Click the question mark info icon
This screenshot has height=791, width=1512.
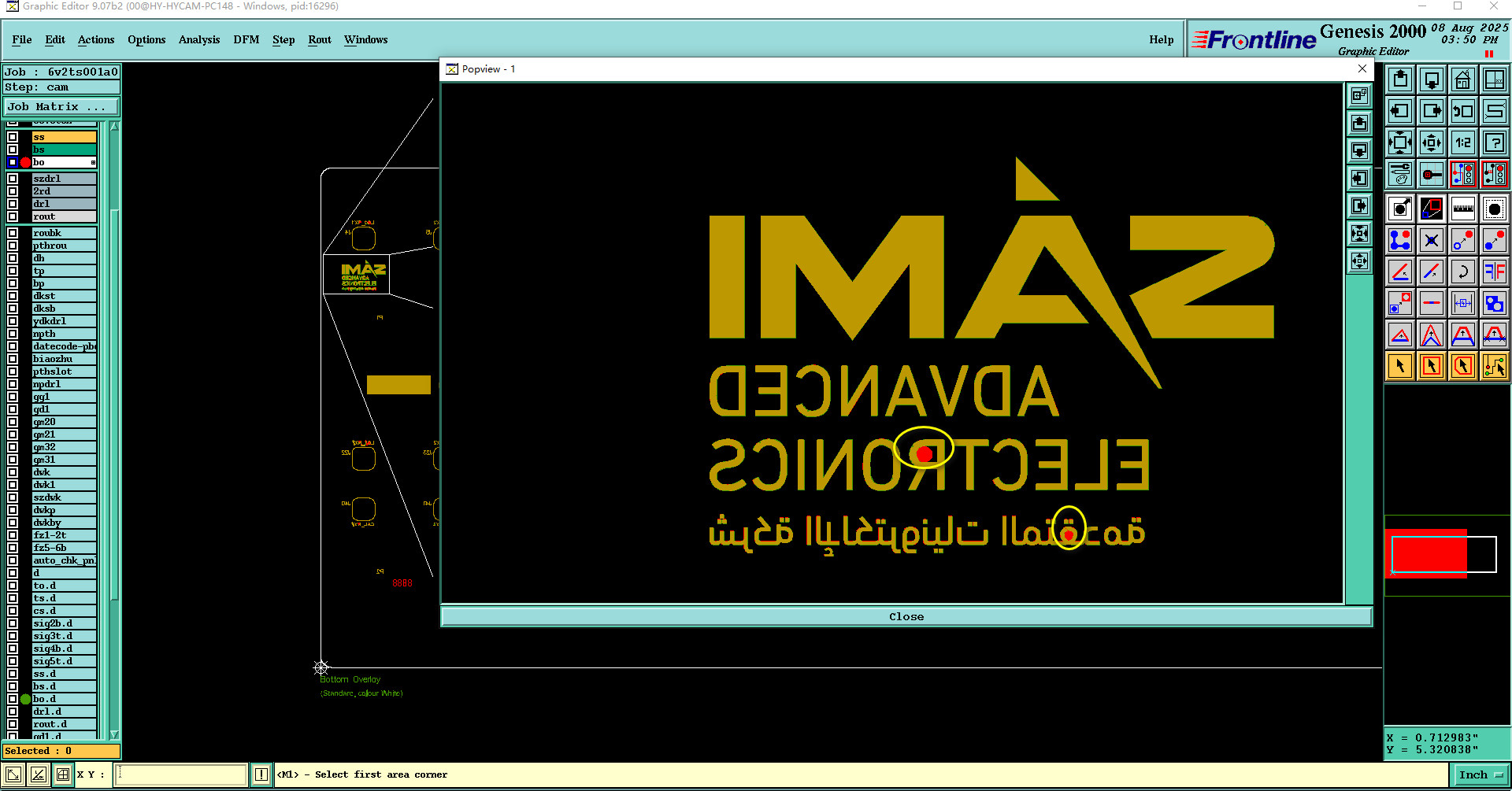coord(1495,142)
